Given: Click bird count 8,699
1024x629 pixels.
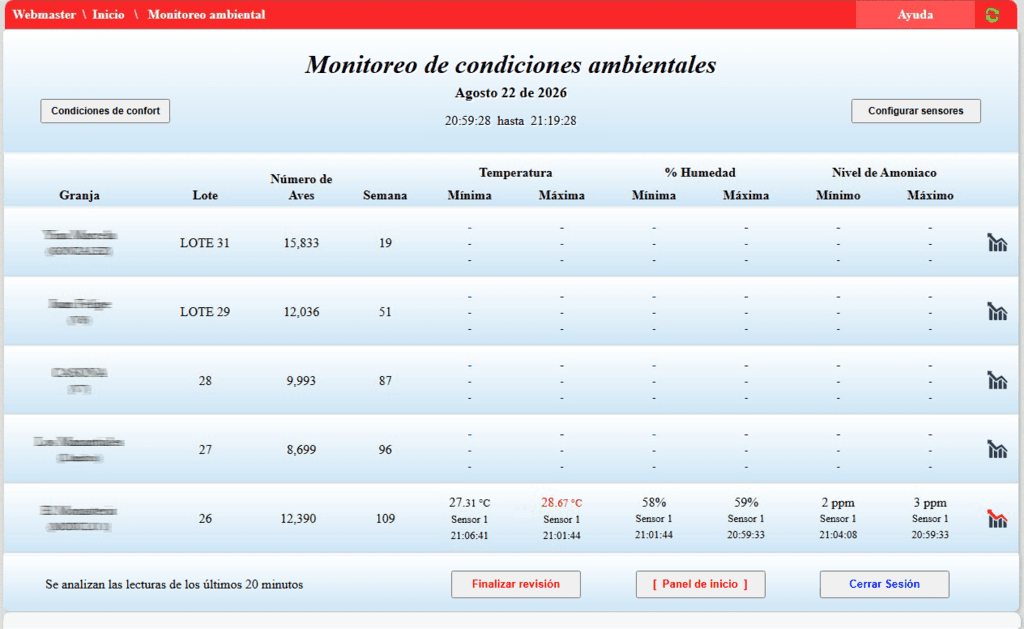Looking at the screenshot, I should pos(301,449).
